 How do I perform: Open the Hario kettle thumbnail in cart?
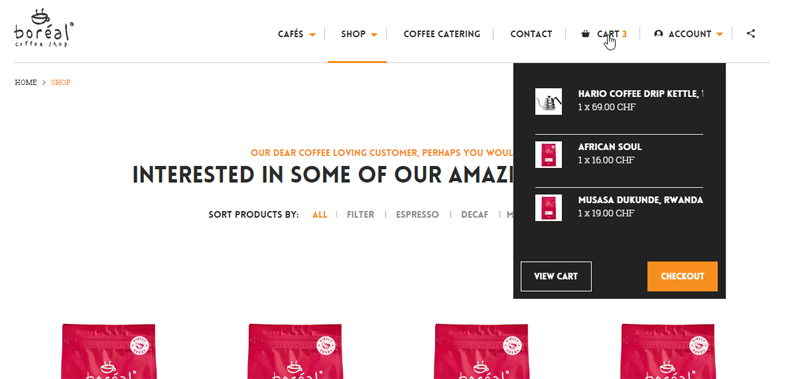(548, 101)
